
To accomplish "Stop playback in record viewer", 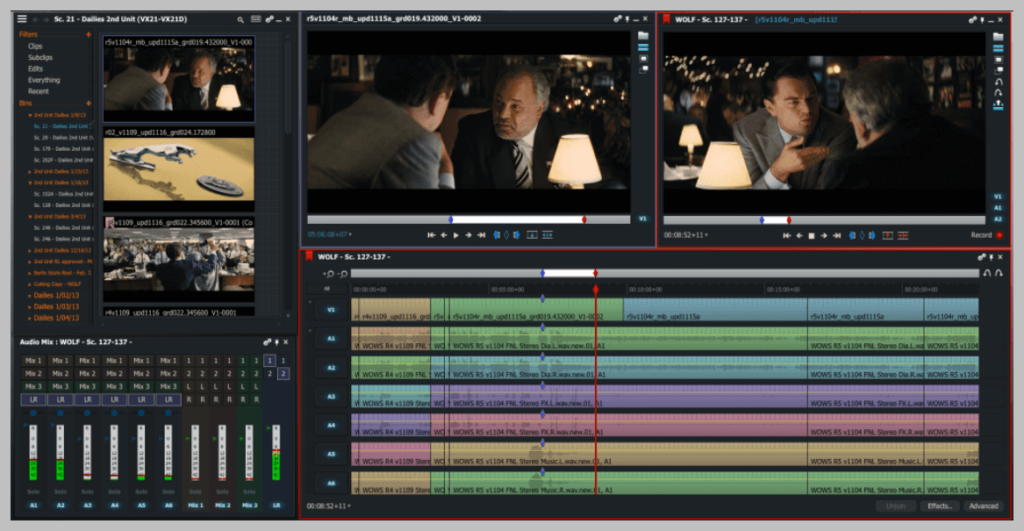I will (812, 236).
